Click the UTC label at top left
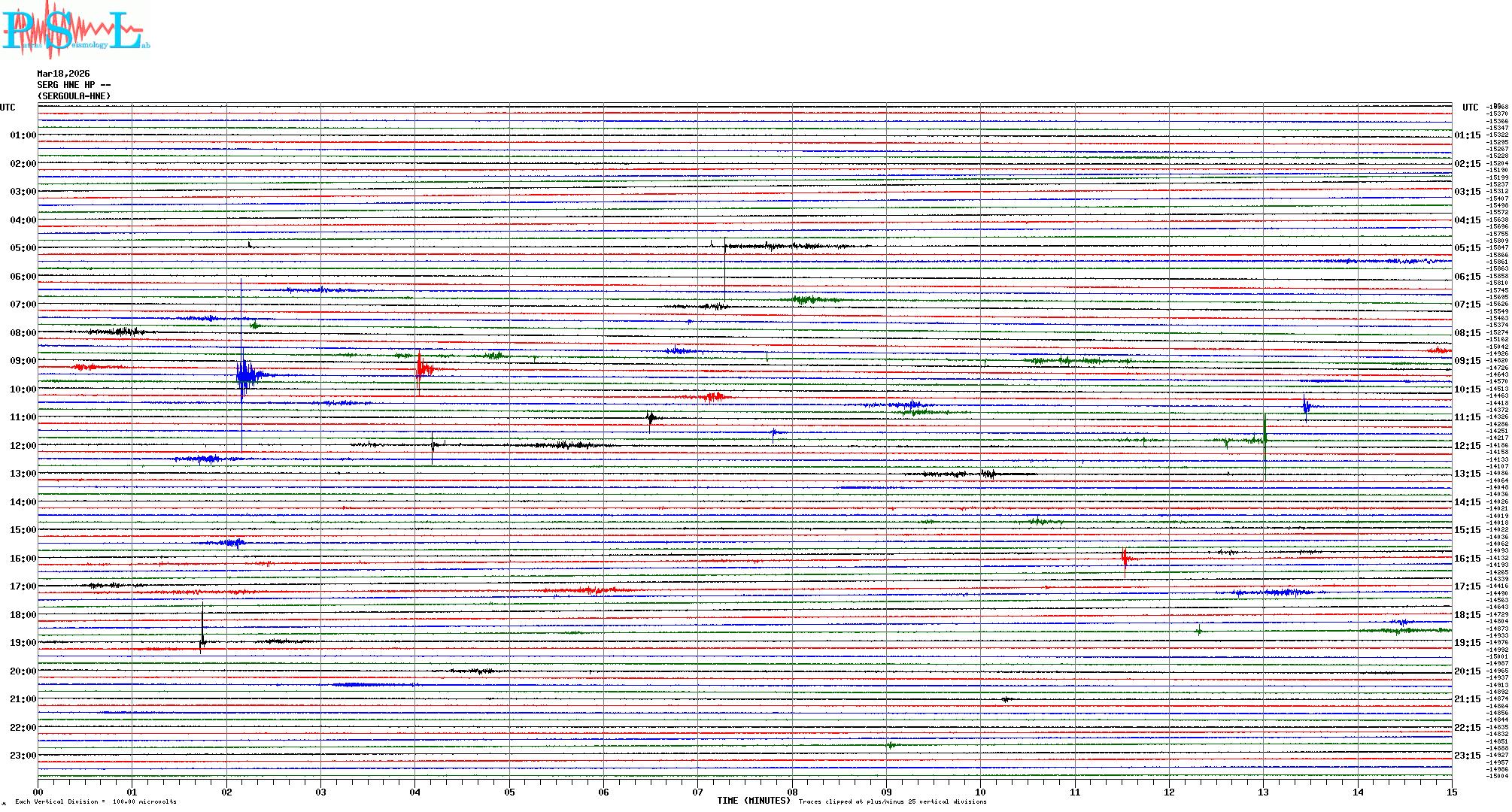The image size is (1512, 812). click(8, 108)
